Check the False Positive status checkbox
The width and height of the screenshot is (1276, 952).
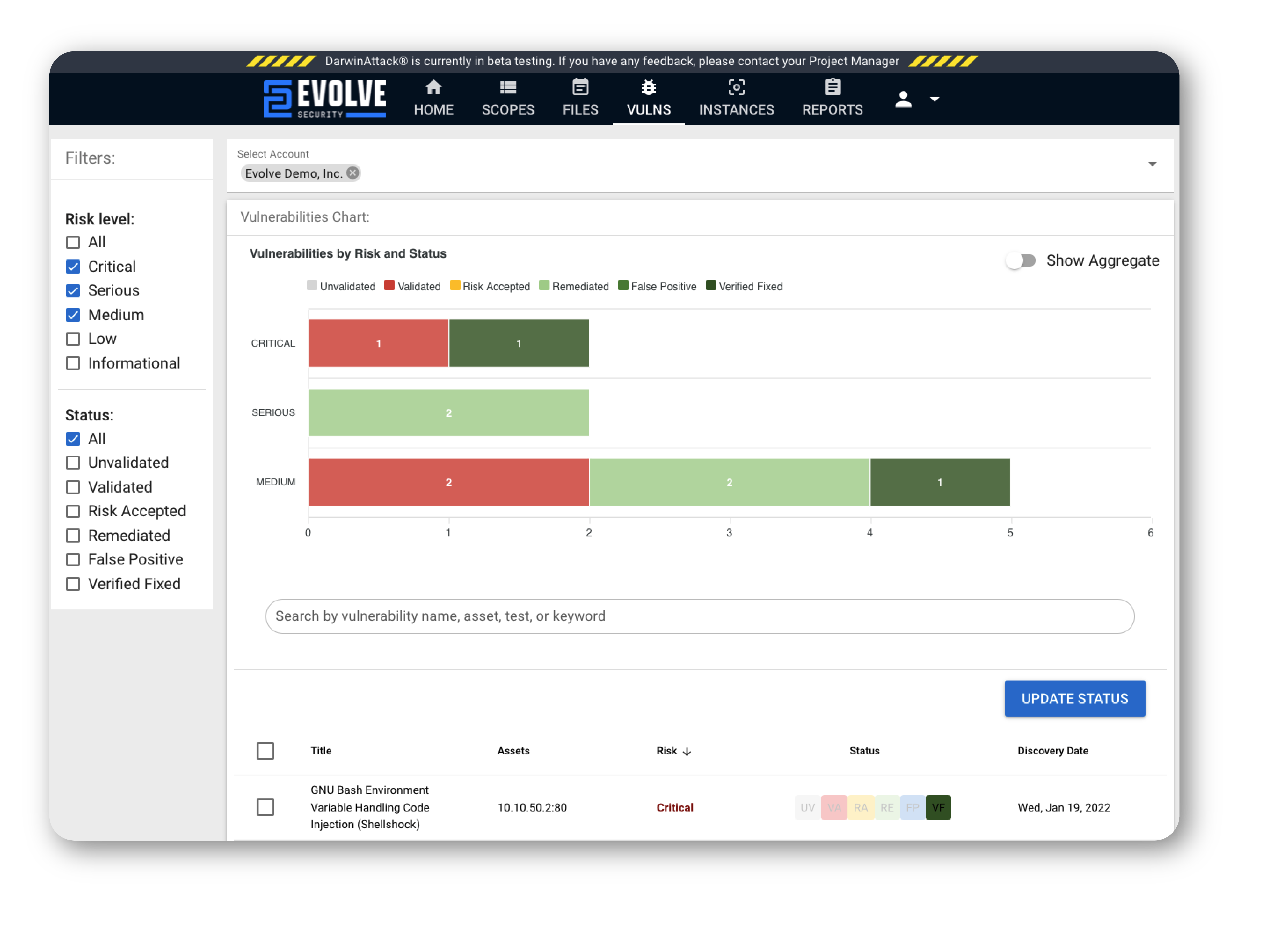tap(73, 560)
